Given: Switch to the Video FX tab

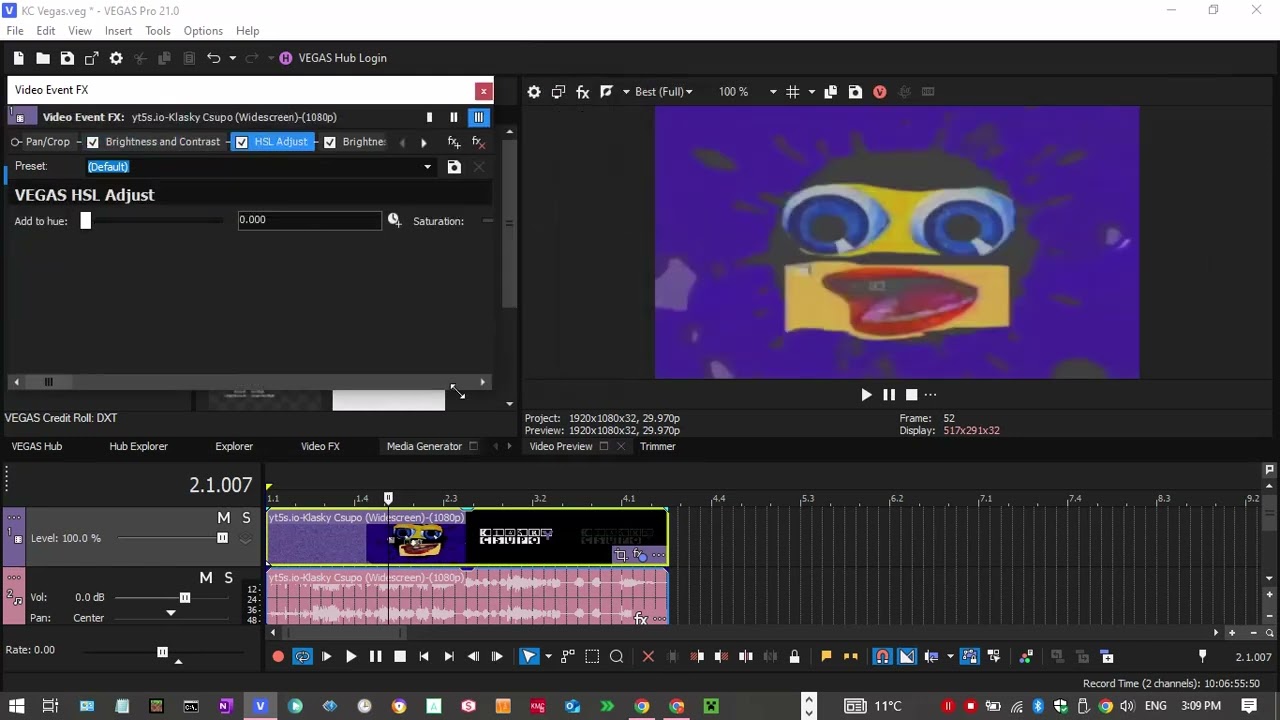Looking at the screenshot, I should coord(320,447).
